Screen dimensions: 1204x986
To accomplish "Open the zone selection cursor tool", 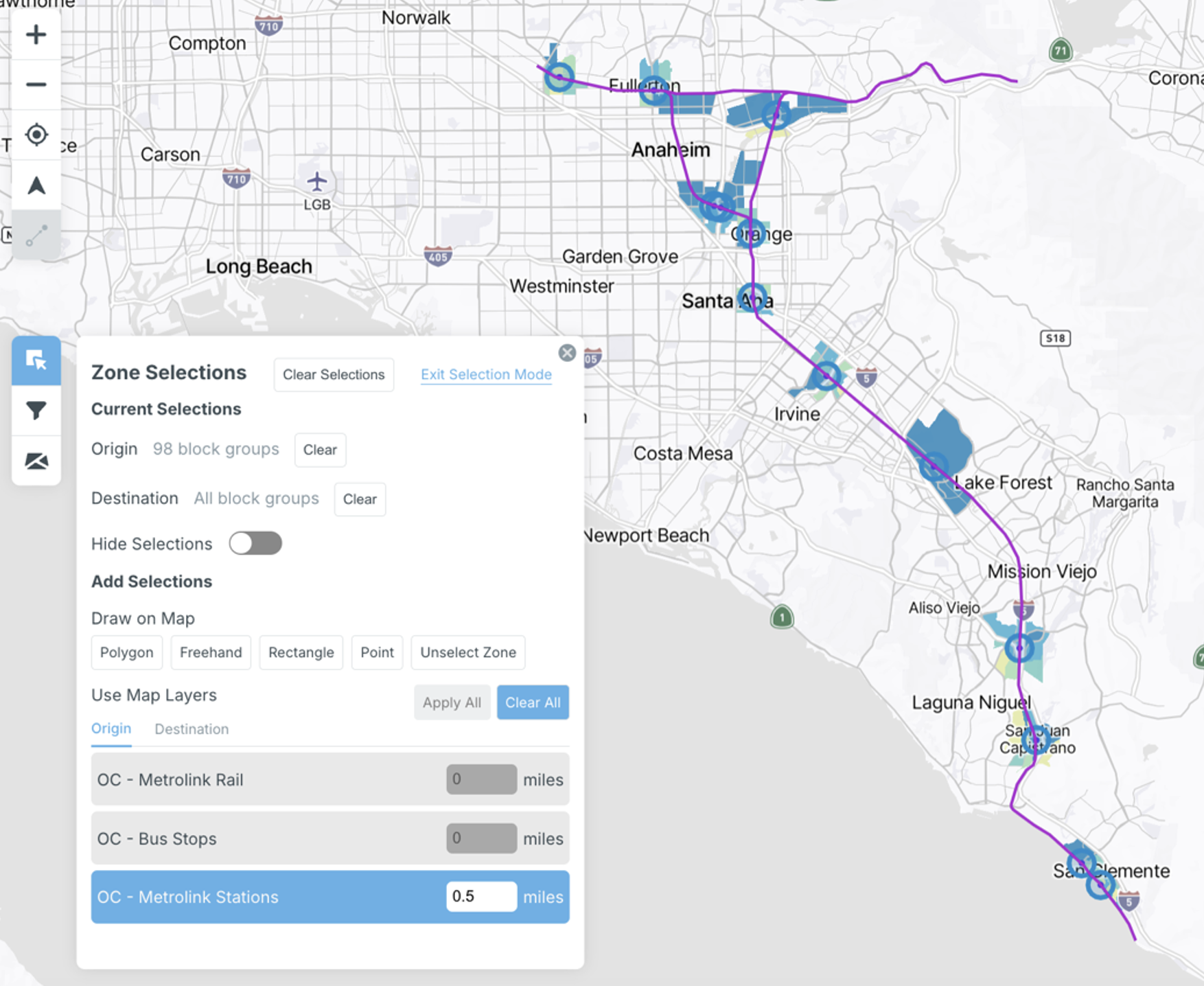I will (36, 360).
